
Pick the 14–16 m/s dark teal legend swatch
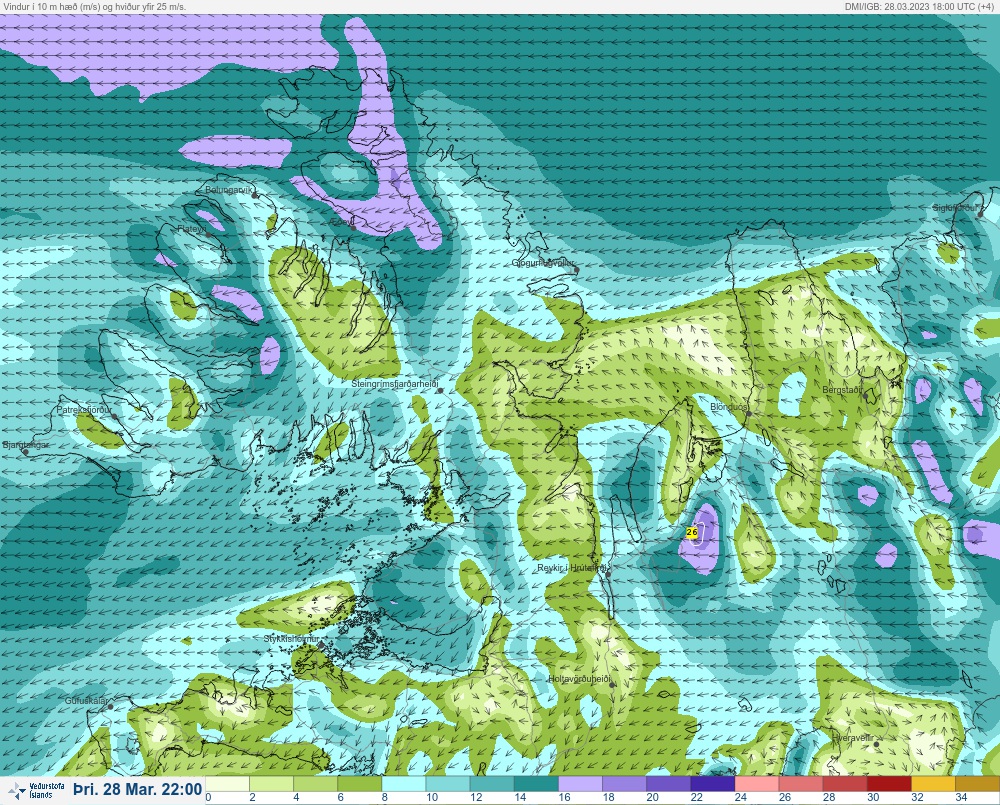(x=536, y=783)
